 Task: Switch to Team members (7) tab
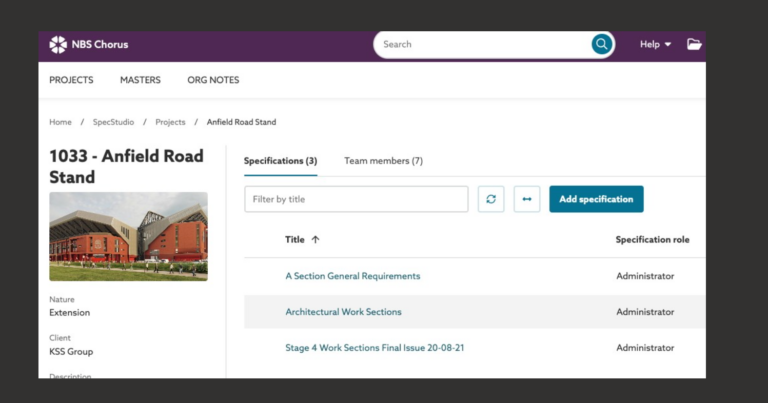coord(383,161)
